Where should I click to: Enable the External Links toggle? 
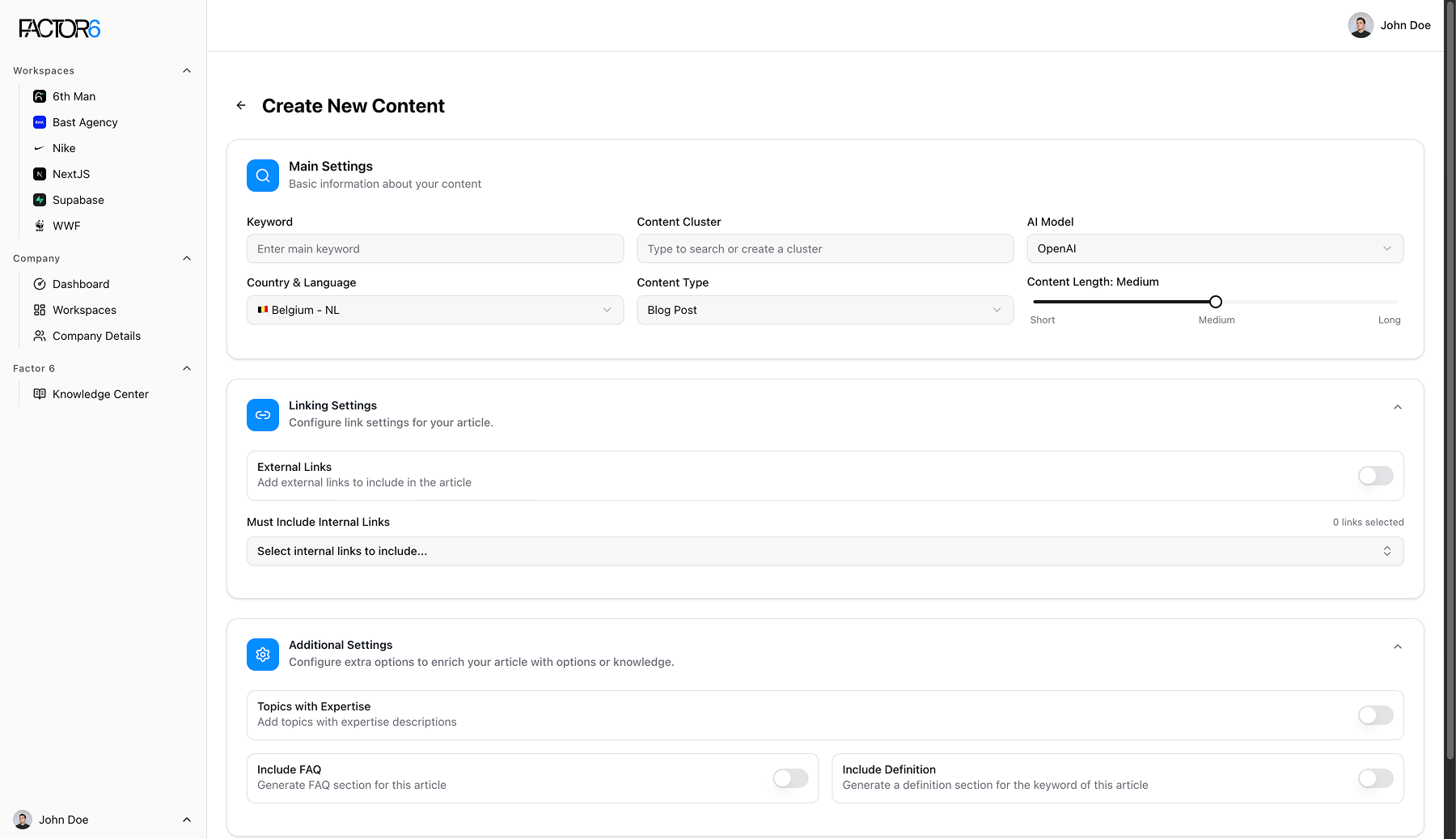point(1376,476)
